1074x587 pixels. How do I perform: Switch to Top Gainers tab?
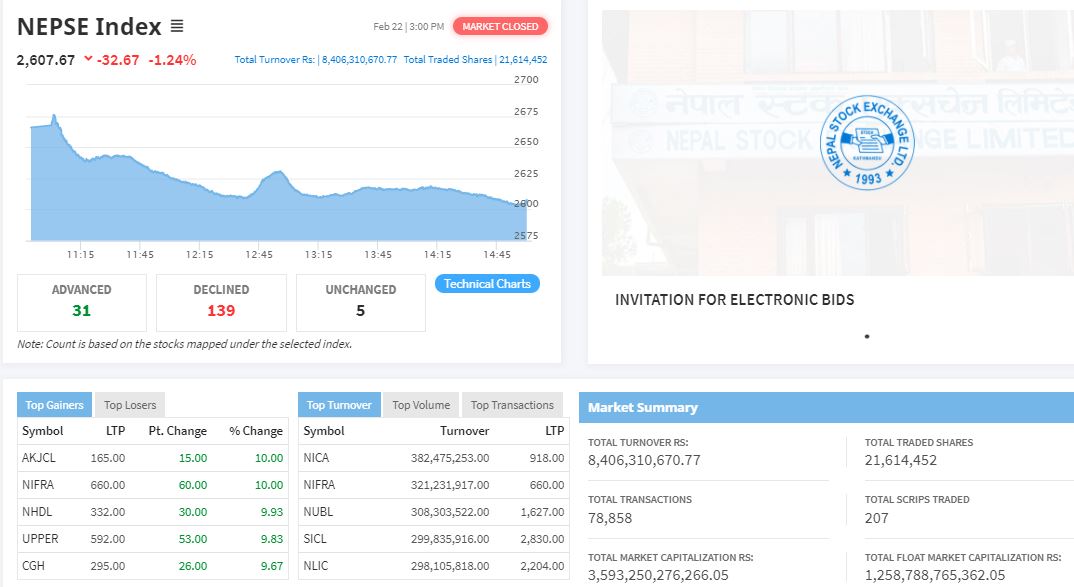pyautogui.click(x=54, y=405)
